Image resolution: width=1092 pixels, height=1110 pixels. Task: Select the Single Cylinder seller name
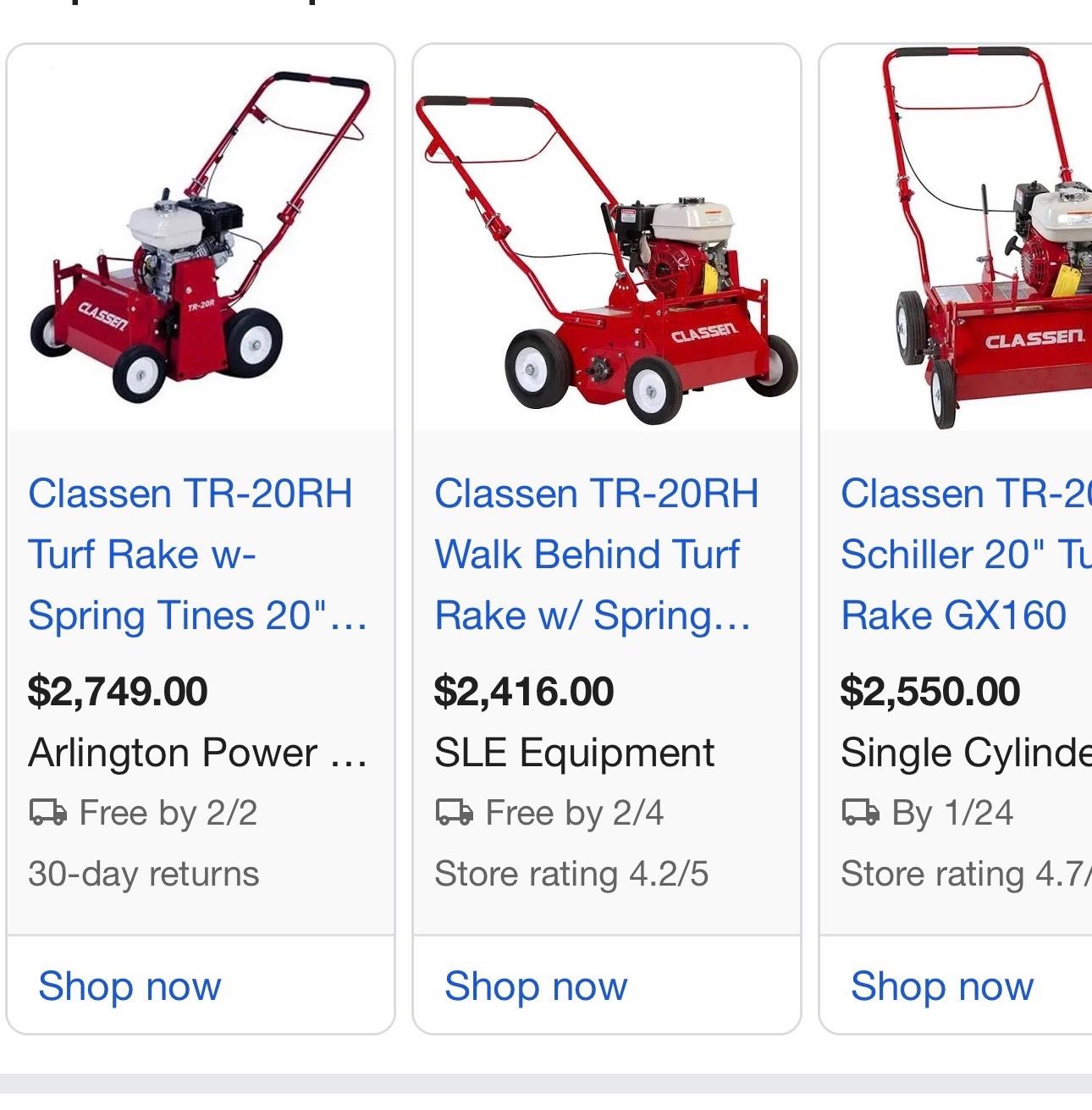point(965,753)
